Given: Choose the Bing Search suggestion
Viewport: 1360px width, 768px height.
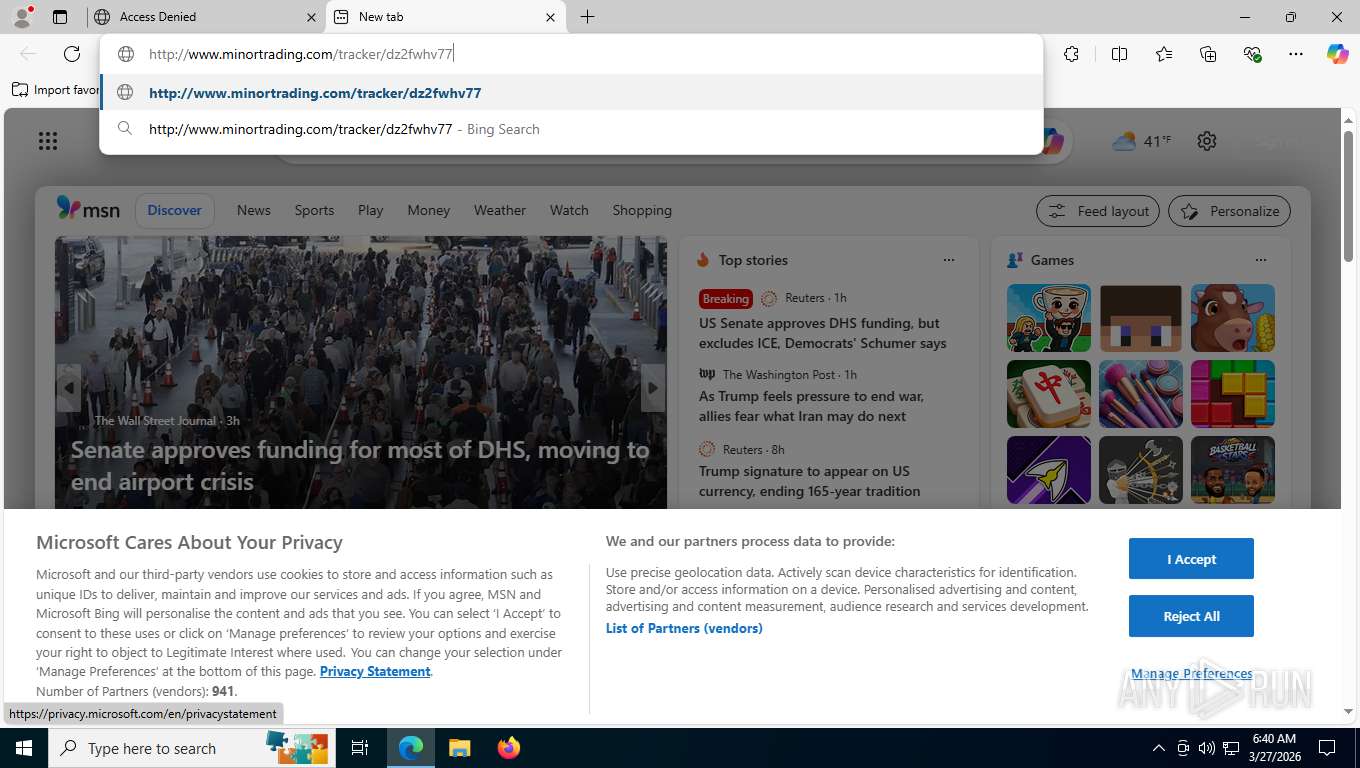Looking at the screenshot, I should click(x=571, y=129).
